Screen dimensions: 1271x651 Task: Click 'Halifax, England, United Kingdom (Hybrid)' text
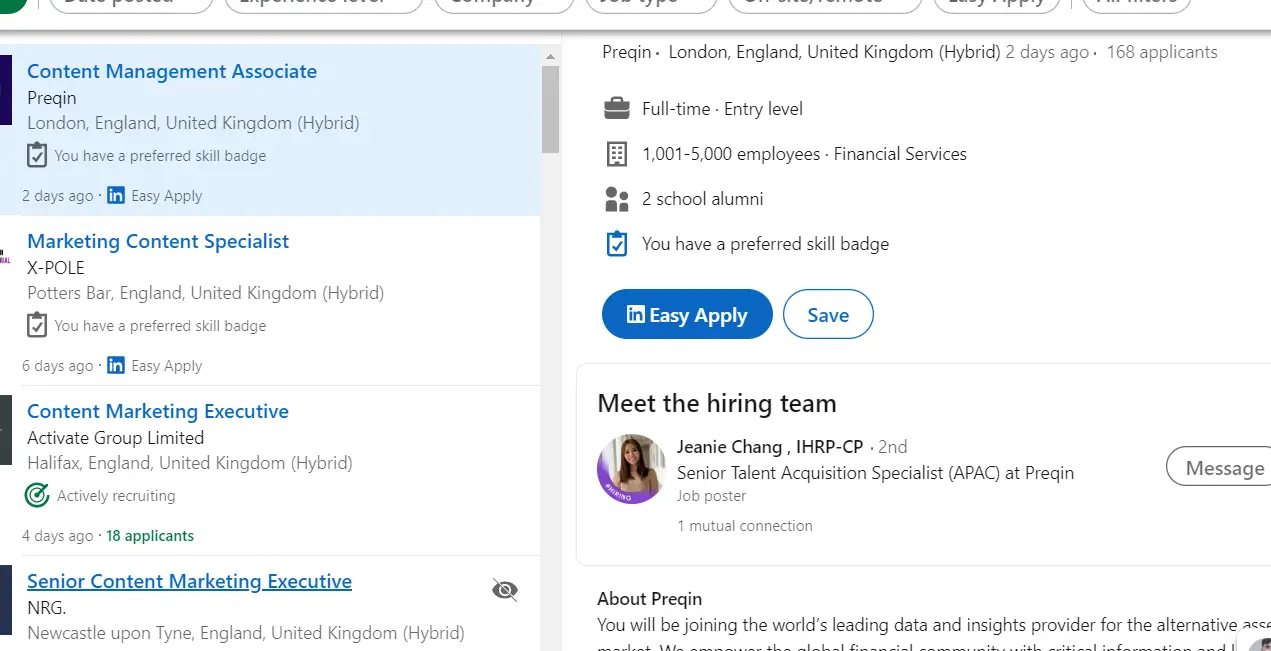190,463
